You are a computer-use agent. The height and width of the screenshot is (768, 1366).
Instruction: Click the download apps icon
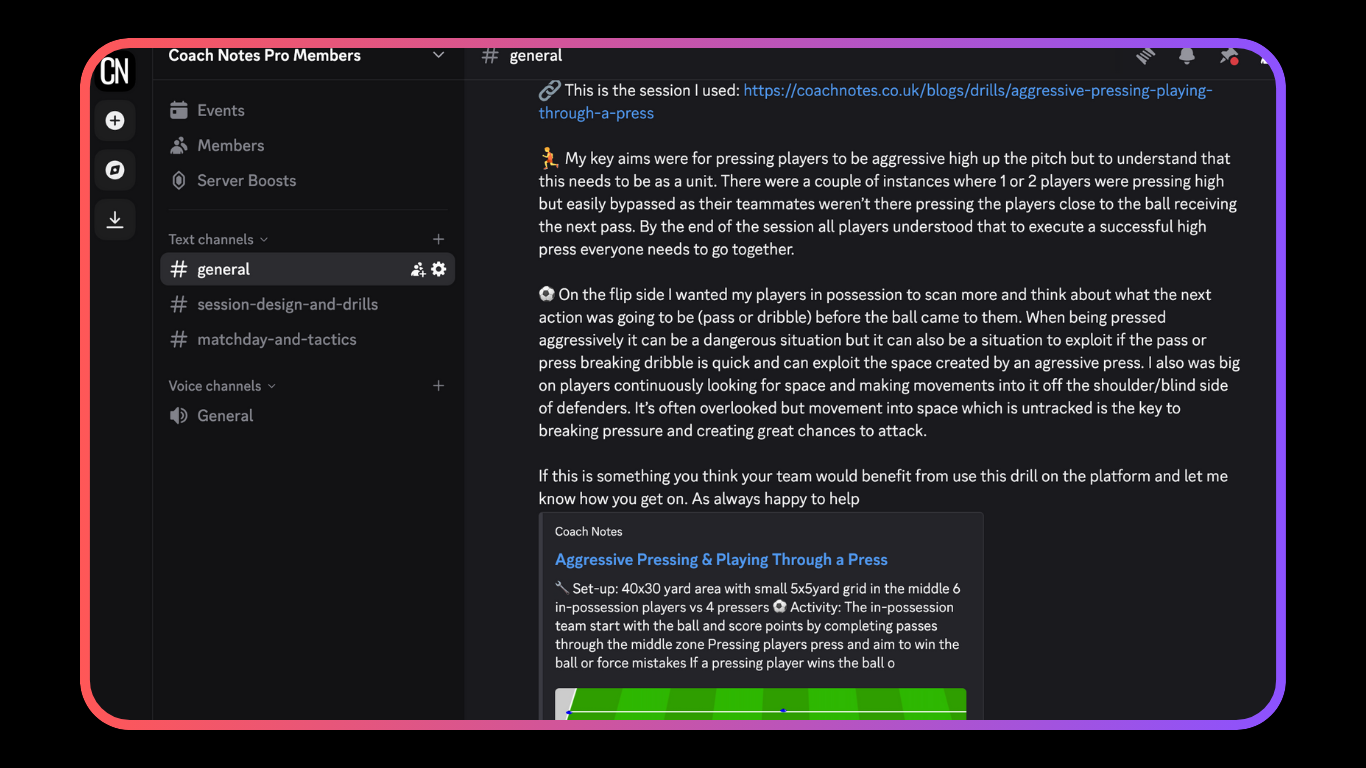(115, 219)
